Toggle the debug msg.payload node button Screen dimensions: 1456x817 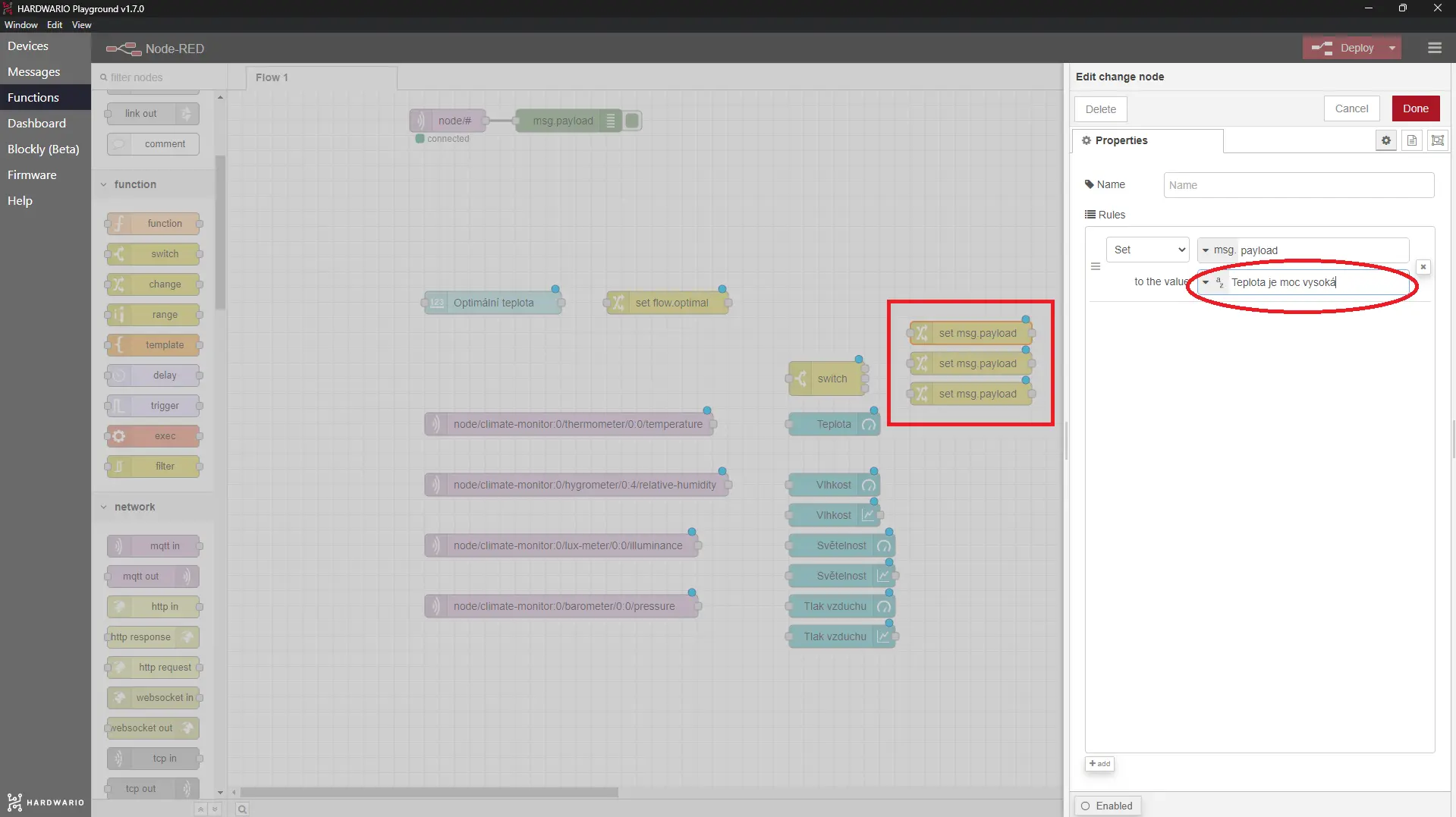tap(632, 121)
